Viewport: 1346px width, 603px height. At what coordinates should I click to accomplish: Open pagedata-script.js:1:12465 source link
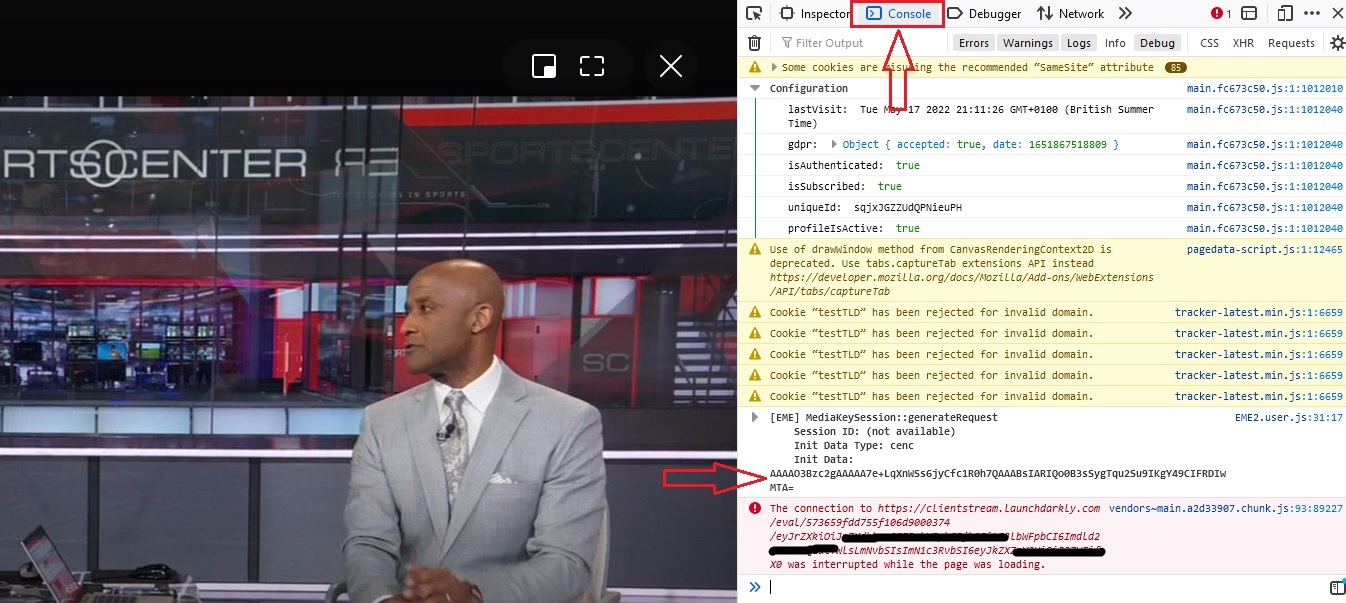click(x=1264, y=249)
